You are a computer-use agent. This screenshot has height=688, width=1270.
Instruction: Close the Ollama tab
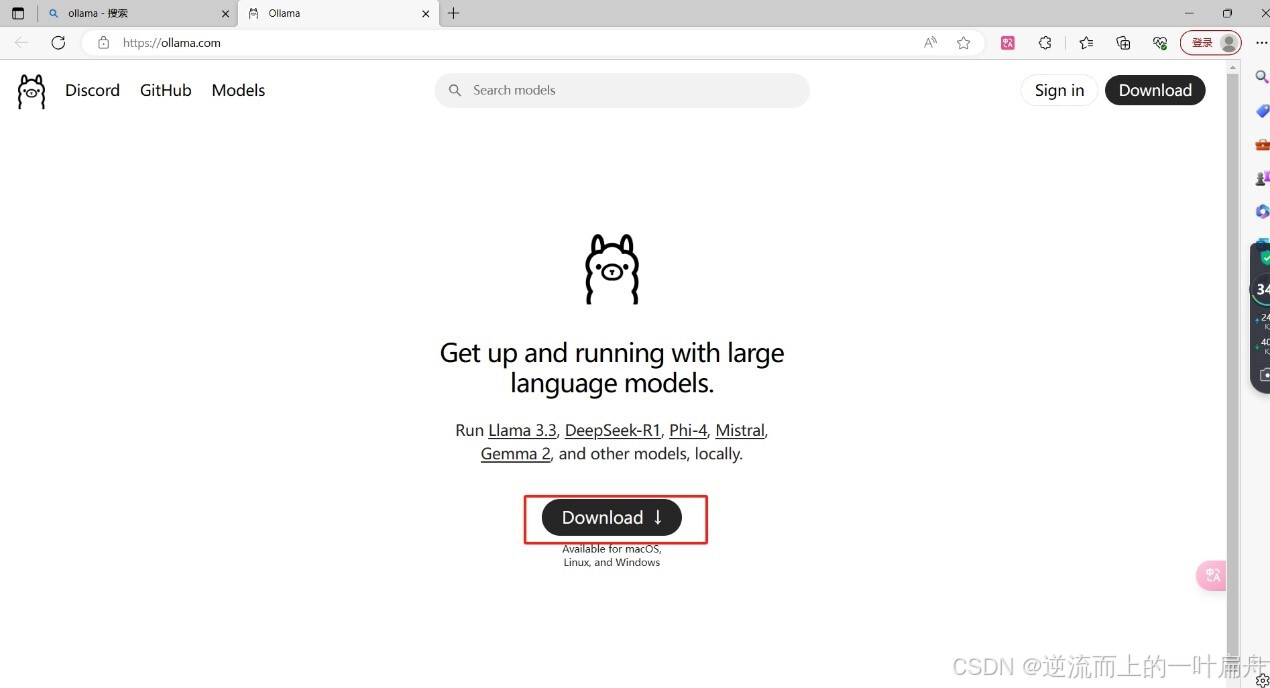pos(426,14)
